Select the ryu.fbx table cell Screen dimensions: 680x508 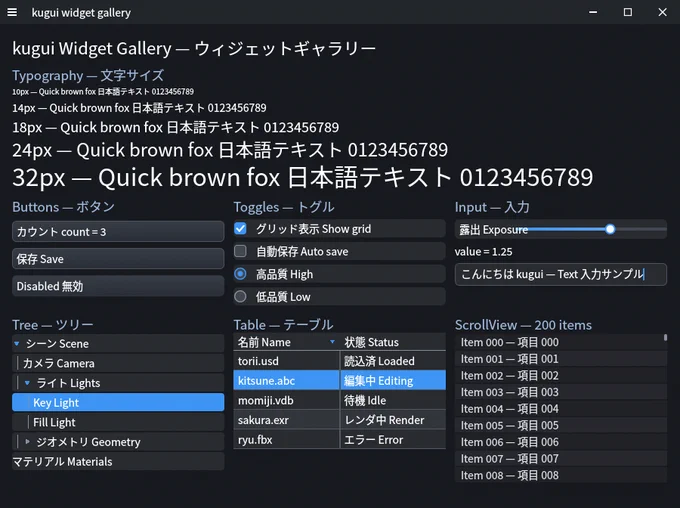click(x=286, y=439)
